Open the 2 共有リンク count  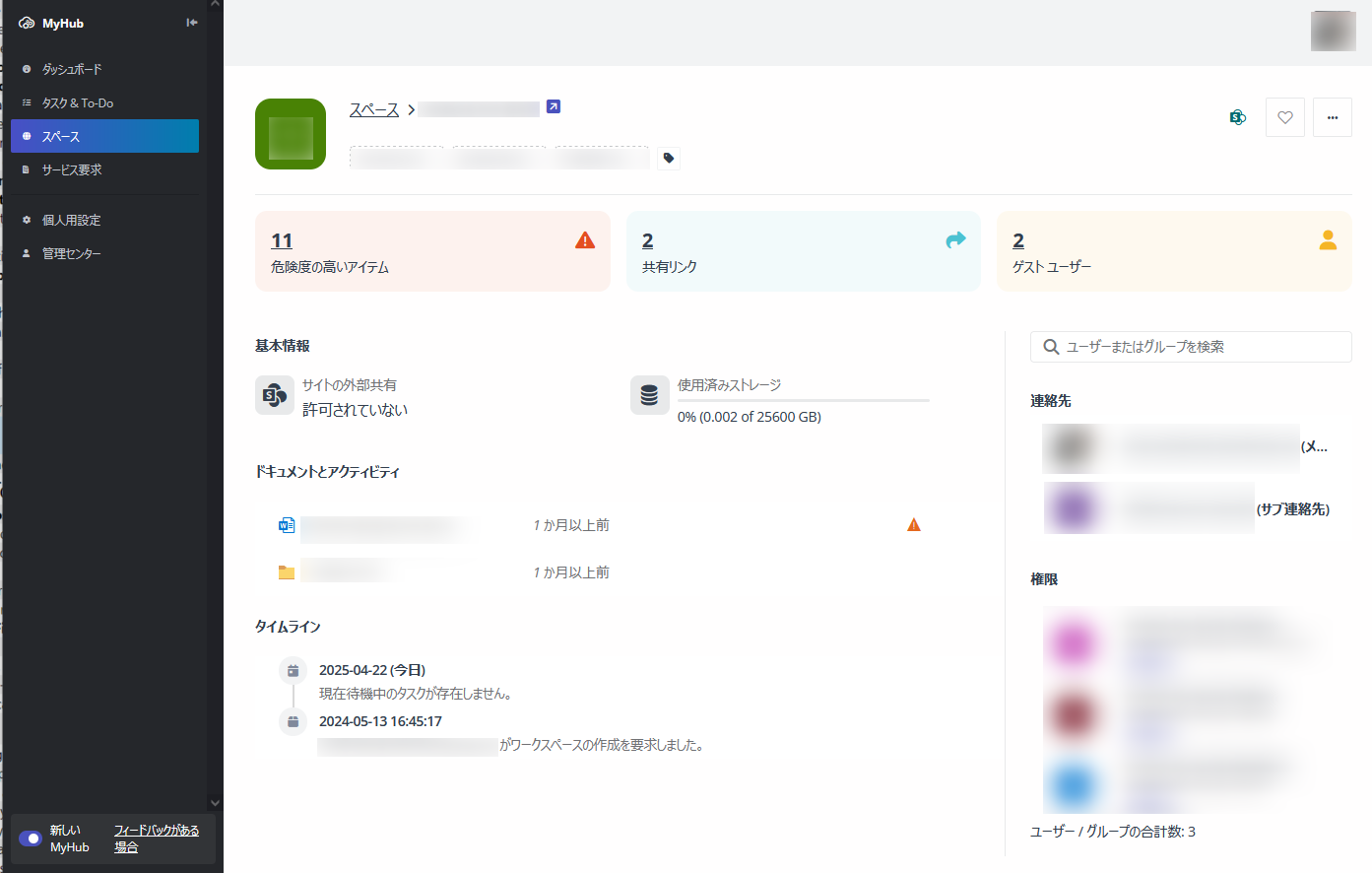648,240
